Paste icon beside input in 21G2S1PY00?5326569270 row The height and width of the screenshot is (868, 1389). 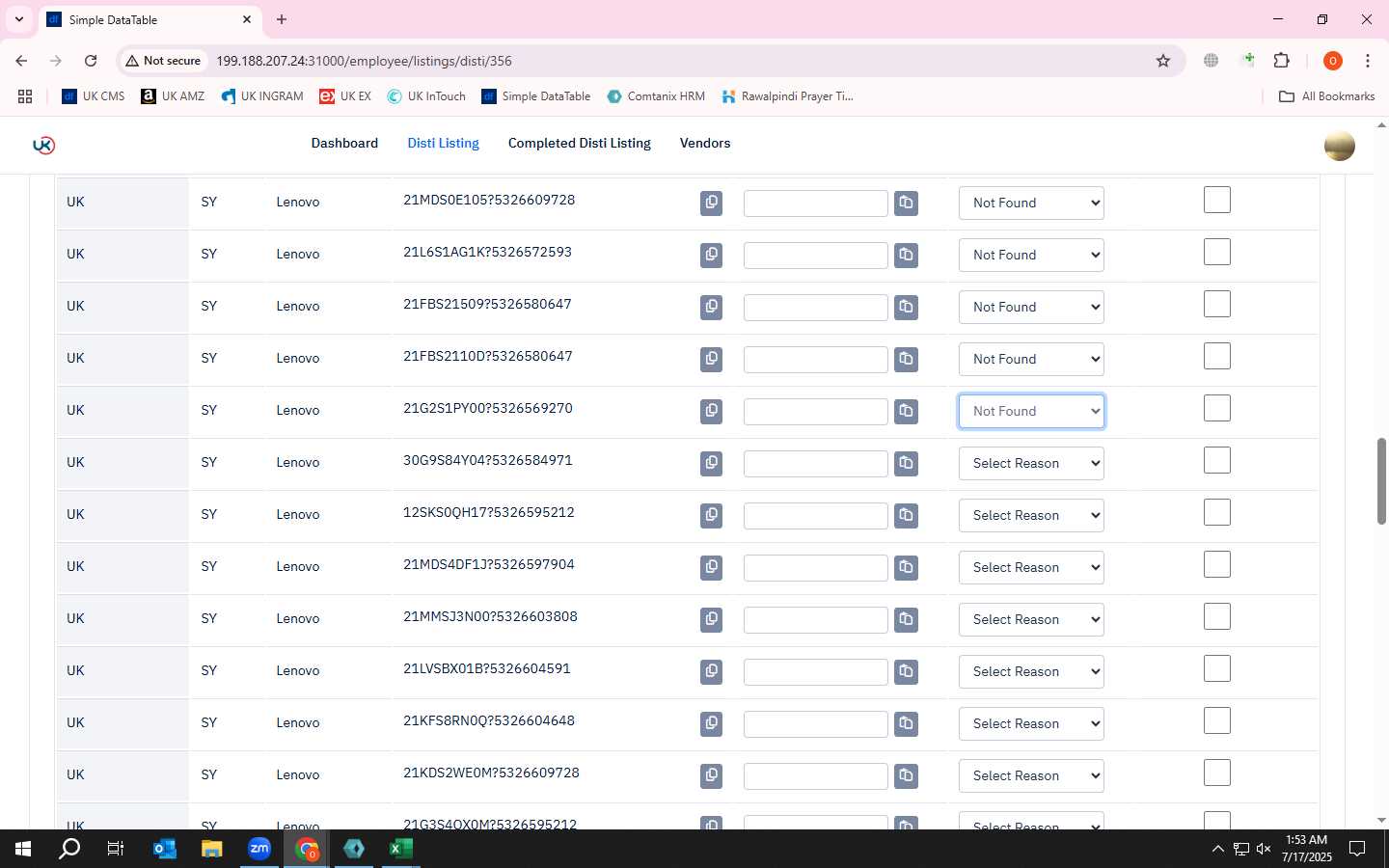click(x=906, y=411)
